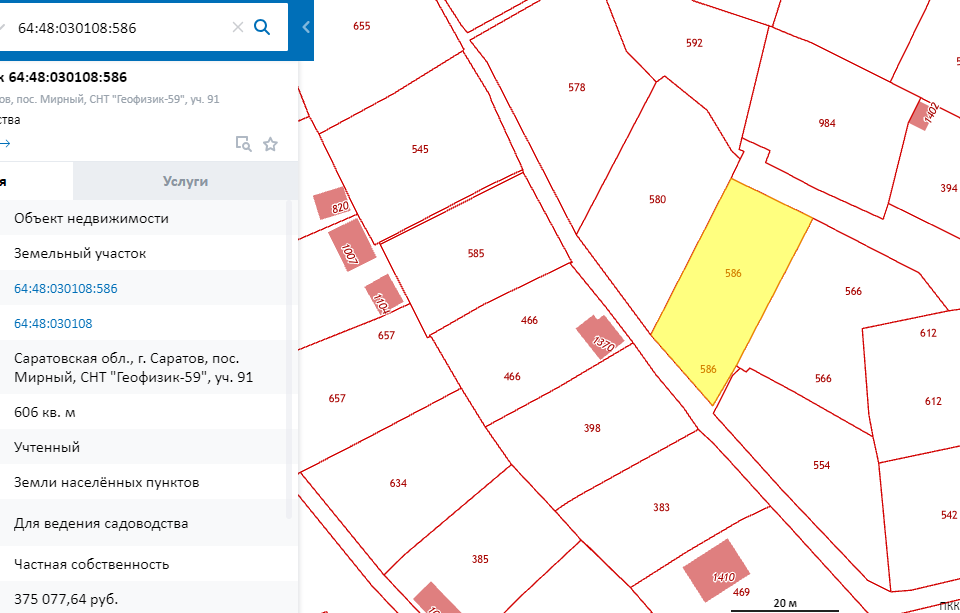Collapse the left info panel

pyautogui.click(x=306, y=27)
